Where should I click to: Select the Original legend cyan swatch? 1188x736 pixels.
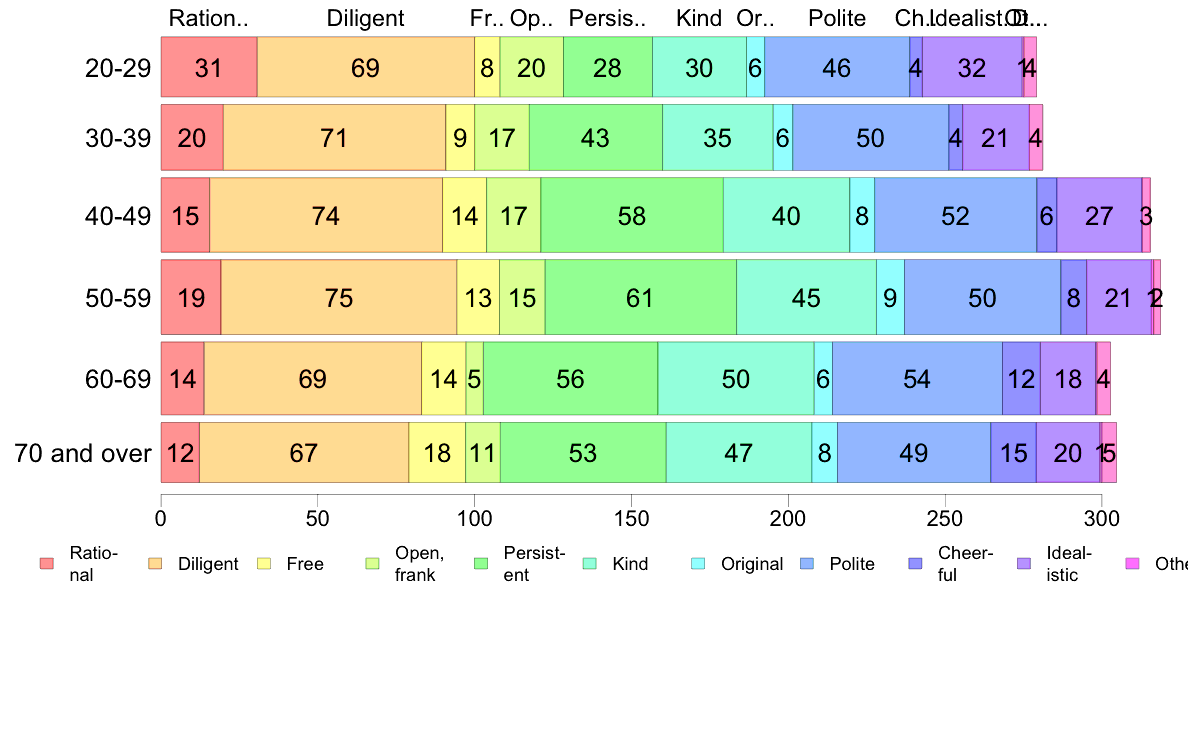click(x=699, y=563)
